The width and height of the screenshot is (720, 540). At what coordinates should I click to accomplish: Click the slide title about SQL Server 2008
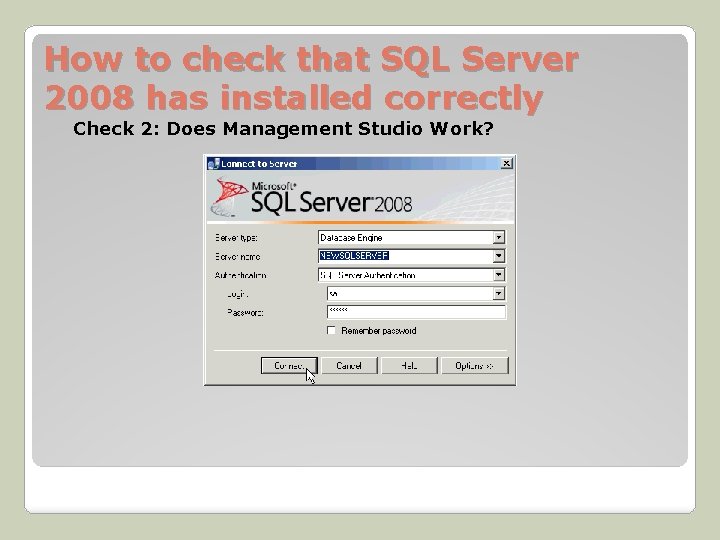pos(311,78)
